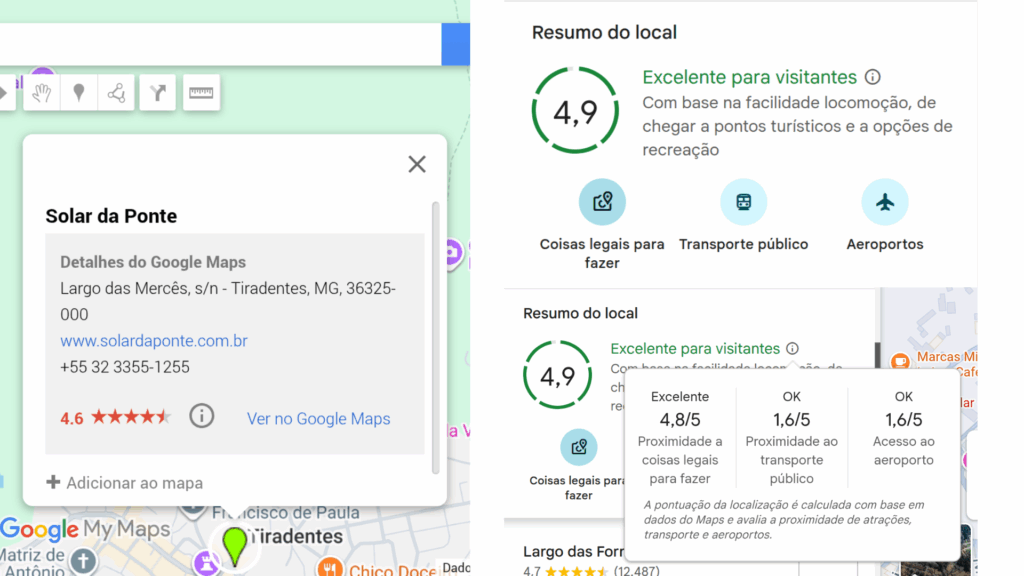Select the Draw a line tool
Image resolution: width=1024 pixels, height=576 pixels.
[x=117, y=92]
